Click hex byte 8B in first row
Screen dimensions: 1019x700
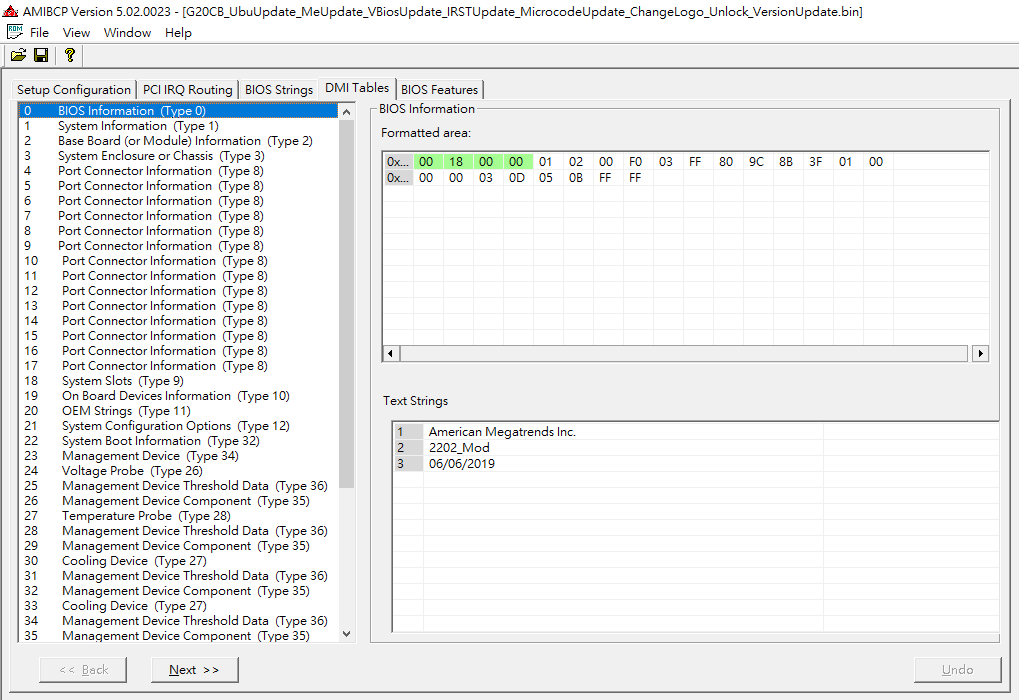(786, 161)
